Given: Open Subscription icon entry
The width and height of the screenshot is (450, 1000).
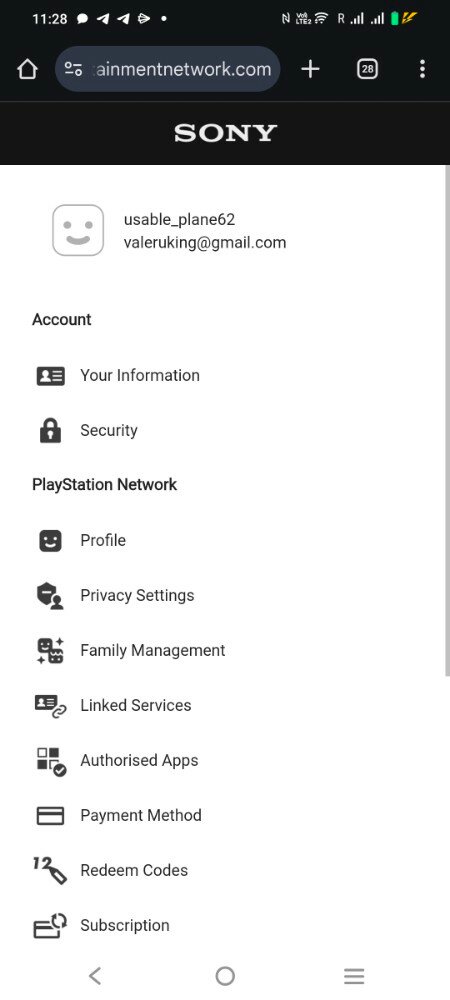Looking at the screenshot, I should coord(50,926).
